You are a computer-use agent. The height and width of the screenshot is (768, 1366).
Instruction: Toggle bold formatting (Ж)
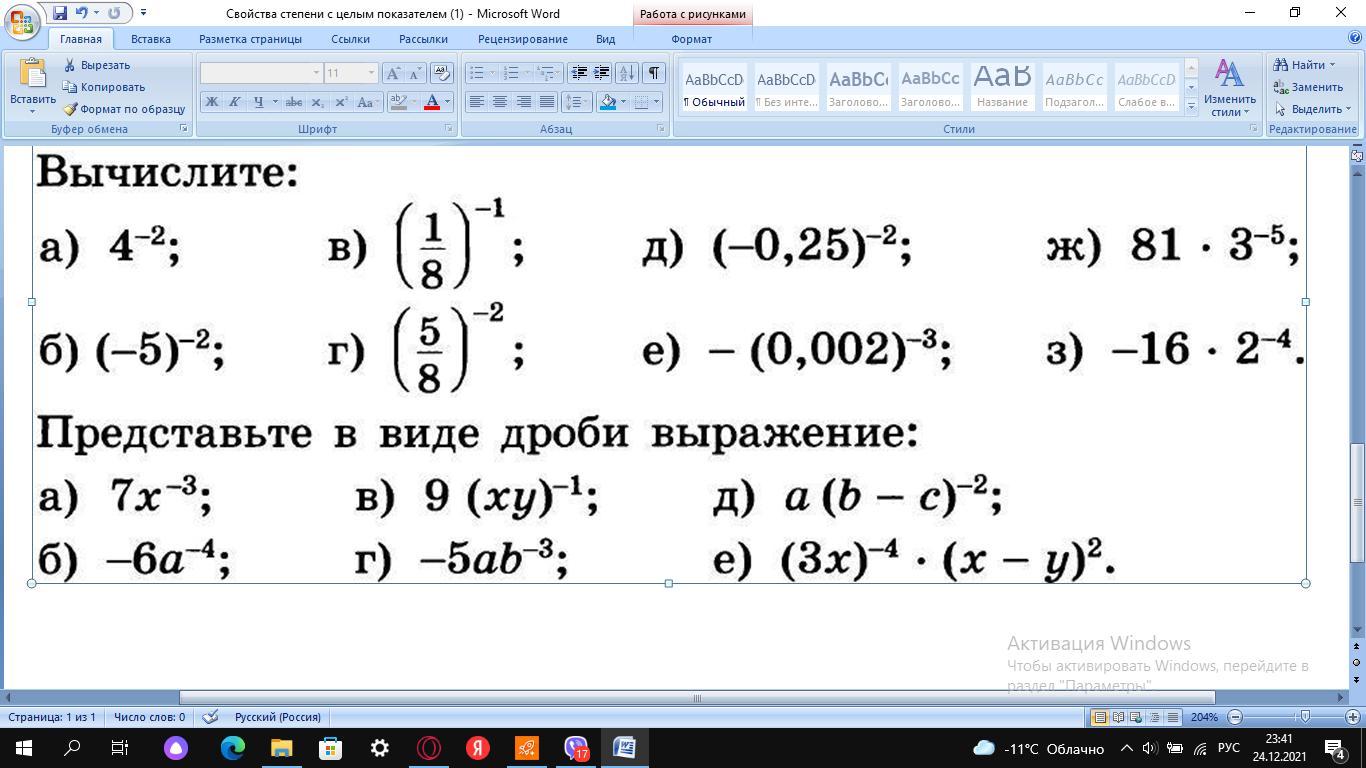(x=211, y=102)
